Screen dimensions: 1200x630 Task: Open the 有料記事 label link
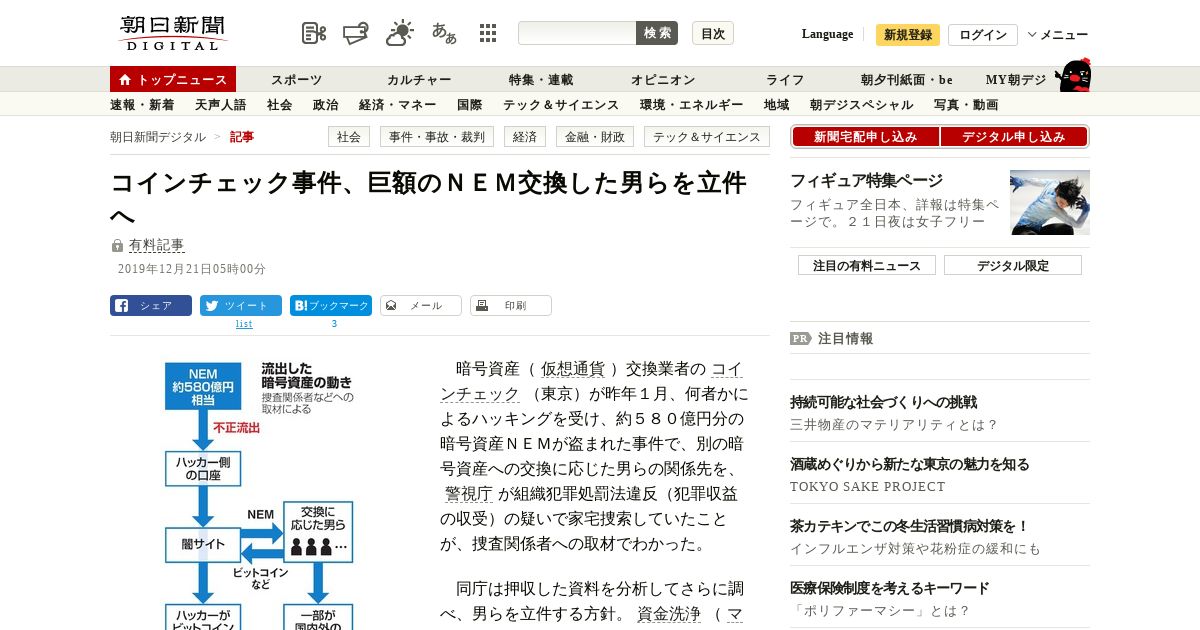click(156, 245)
